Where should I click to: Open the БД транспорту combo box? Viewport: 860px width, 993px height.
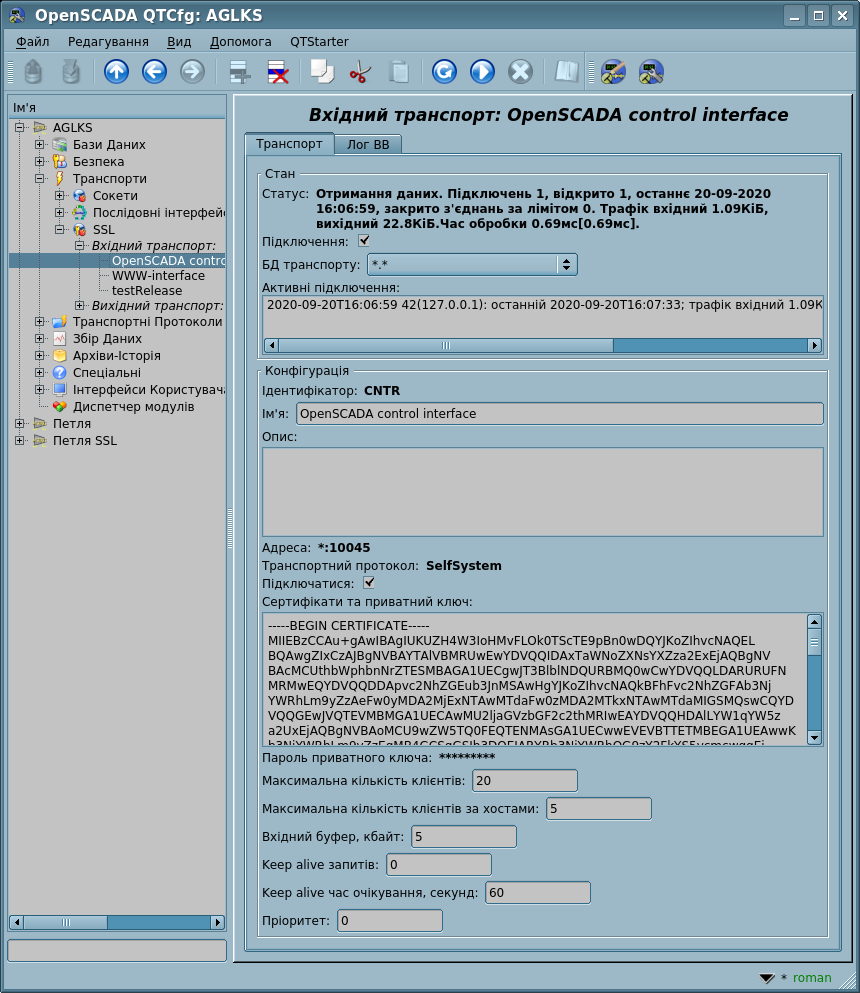pos(472,265)
